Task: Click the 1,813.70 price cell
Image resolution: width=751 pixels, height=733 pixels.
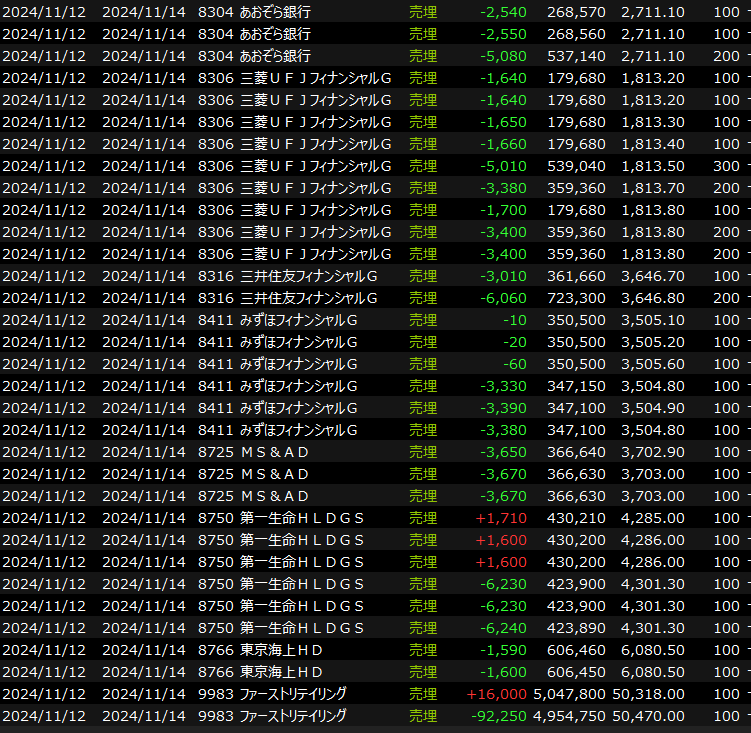Action: (655, 188)
